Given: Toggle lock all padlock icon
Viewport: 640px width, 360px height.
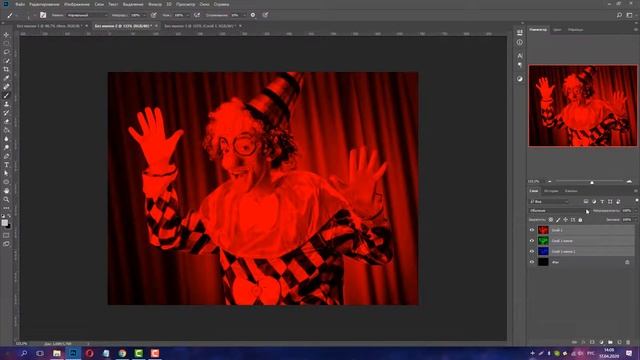Looking at the screenshot, I should [580, 220].
